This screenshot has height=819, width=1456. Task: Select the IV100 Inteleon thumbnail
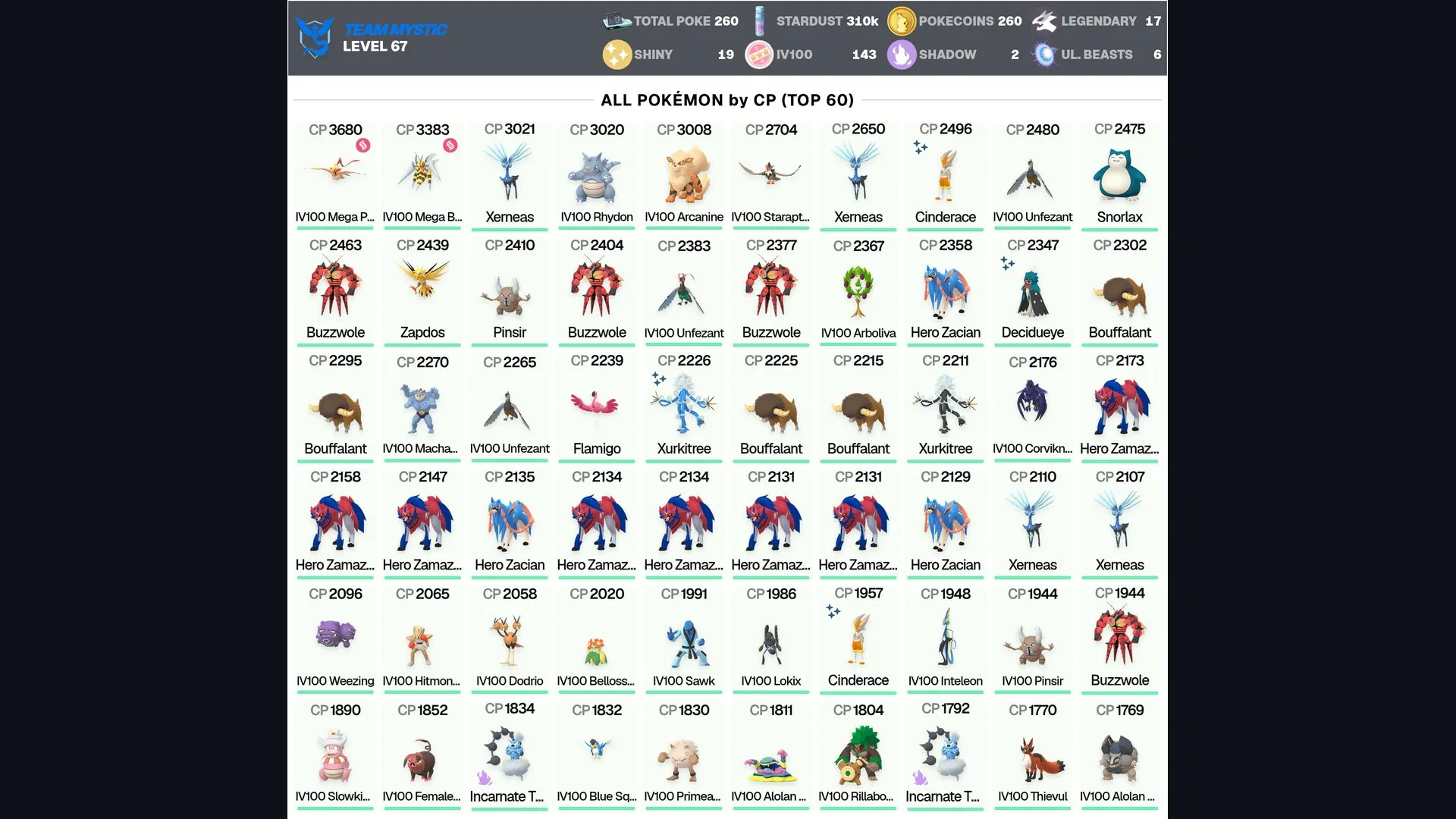pos(946,638)
